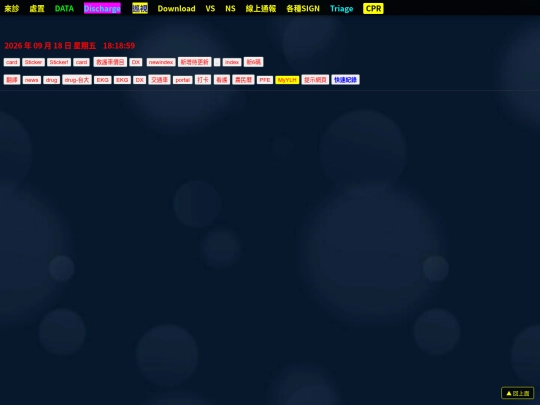Click the newindex button
Viewport: 540px width, 405px height.
click(161, 62)
